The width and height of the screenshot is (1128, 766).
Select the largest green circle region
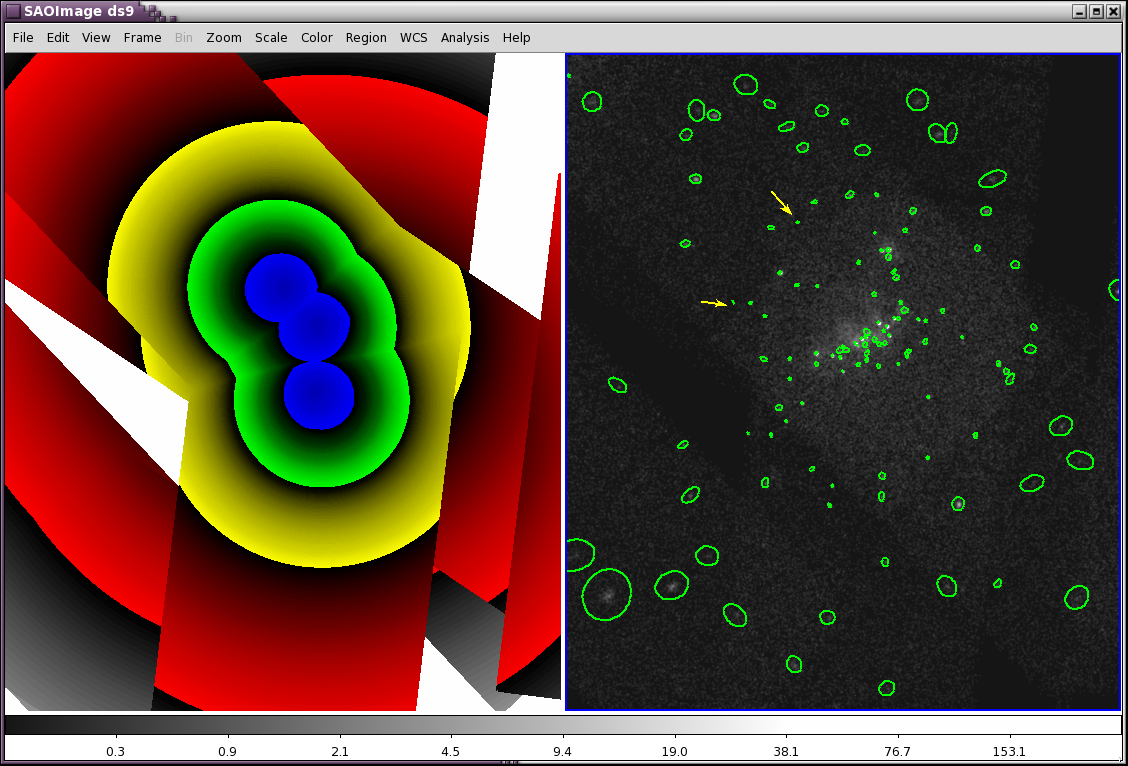click(x=607, y=594)
